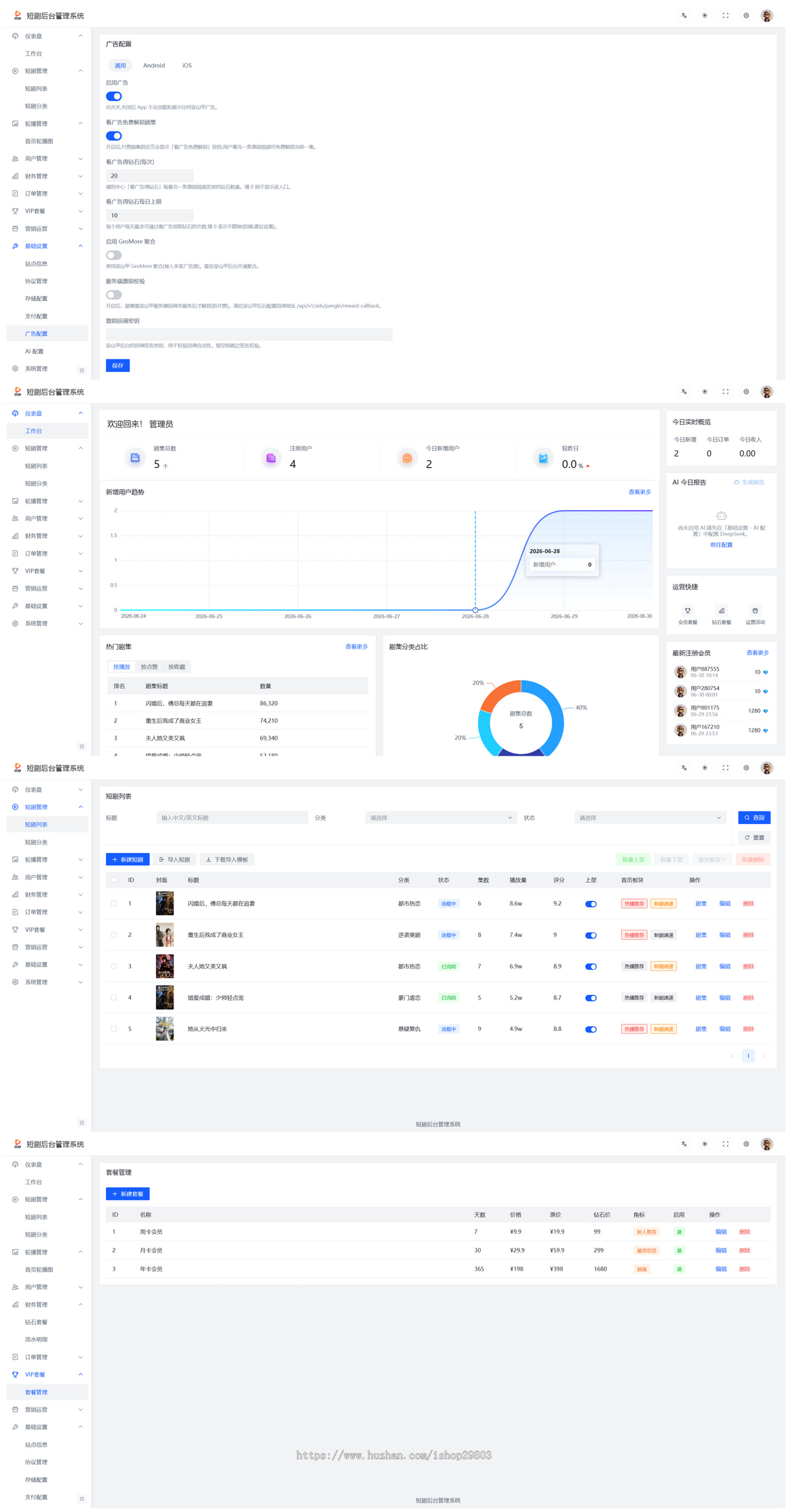Open the settings gear in the 套餐管理 page header

tap(746, 1144)
